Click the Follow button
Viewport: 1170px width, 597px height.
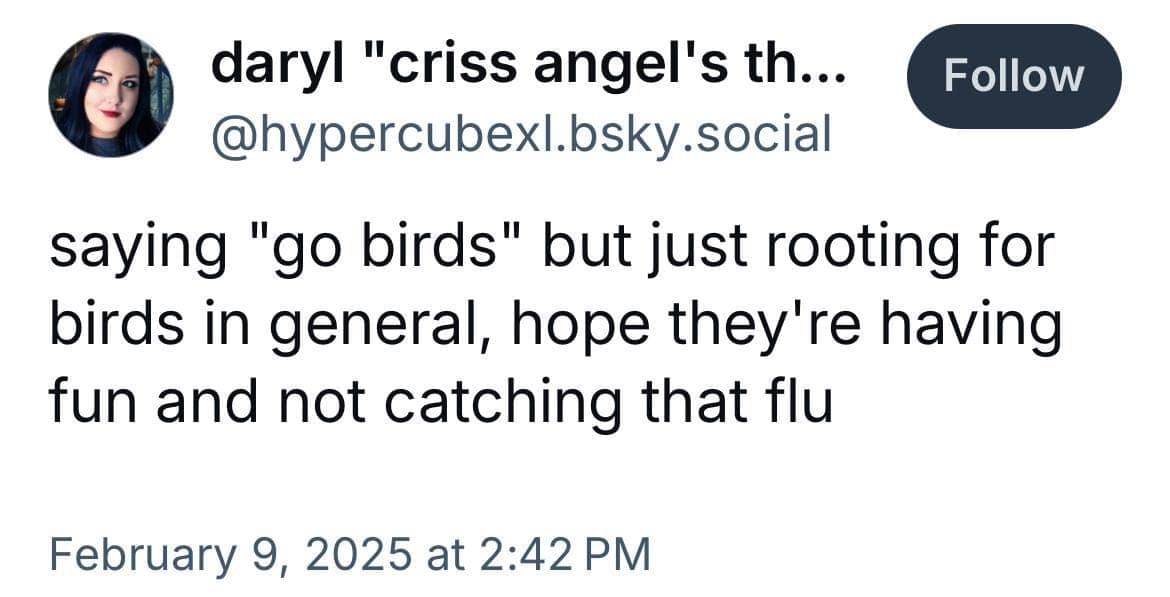1013,76
